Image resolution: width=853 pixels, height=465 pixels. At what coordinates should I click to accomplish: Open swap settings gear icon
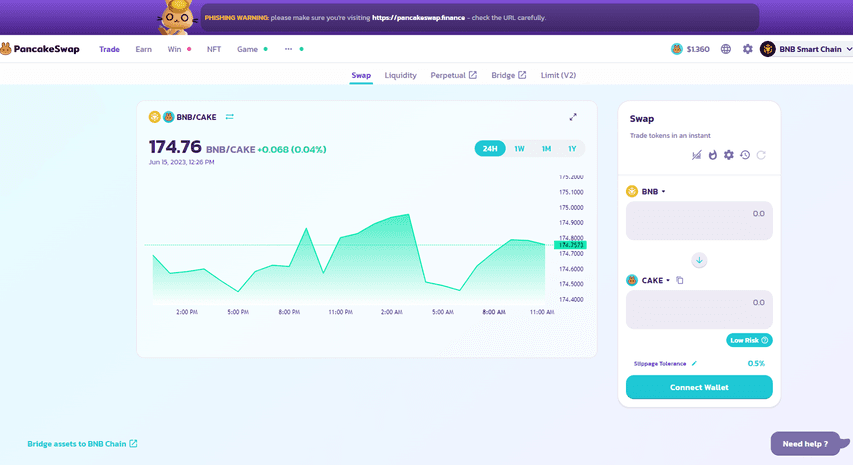click(x=729, y=155)
